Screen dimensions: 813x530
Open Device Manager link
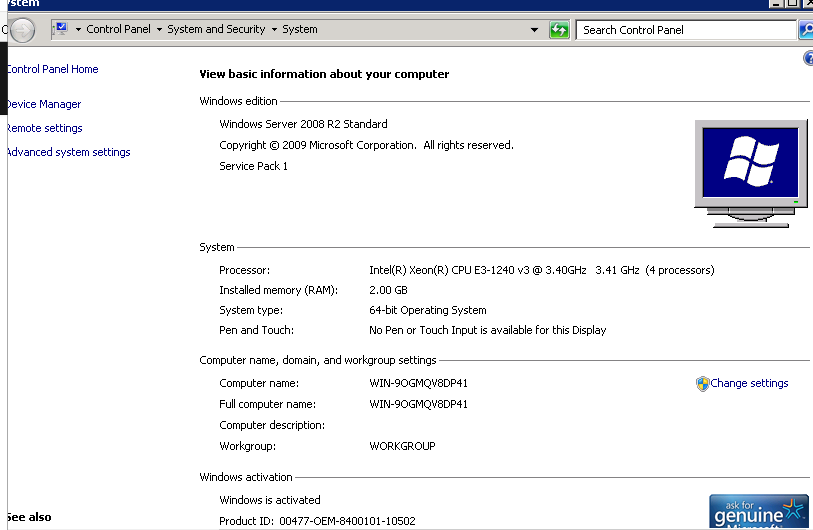coord(44,104)
